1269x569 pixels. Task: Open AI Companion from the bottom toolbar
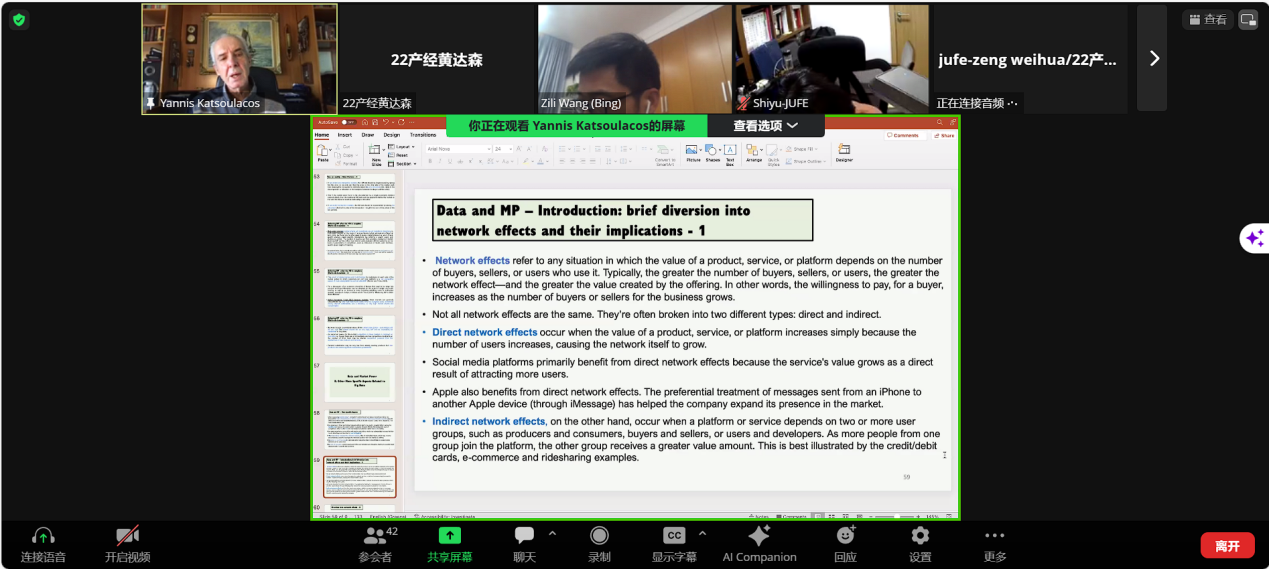point(759,536)
